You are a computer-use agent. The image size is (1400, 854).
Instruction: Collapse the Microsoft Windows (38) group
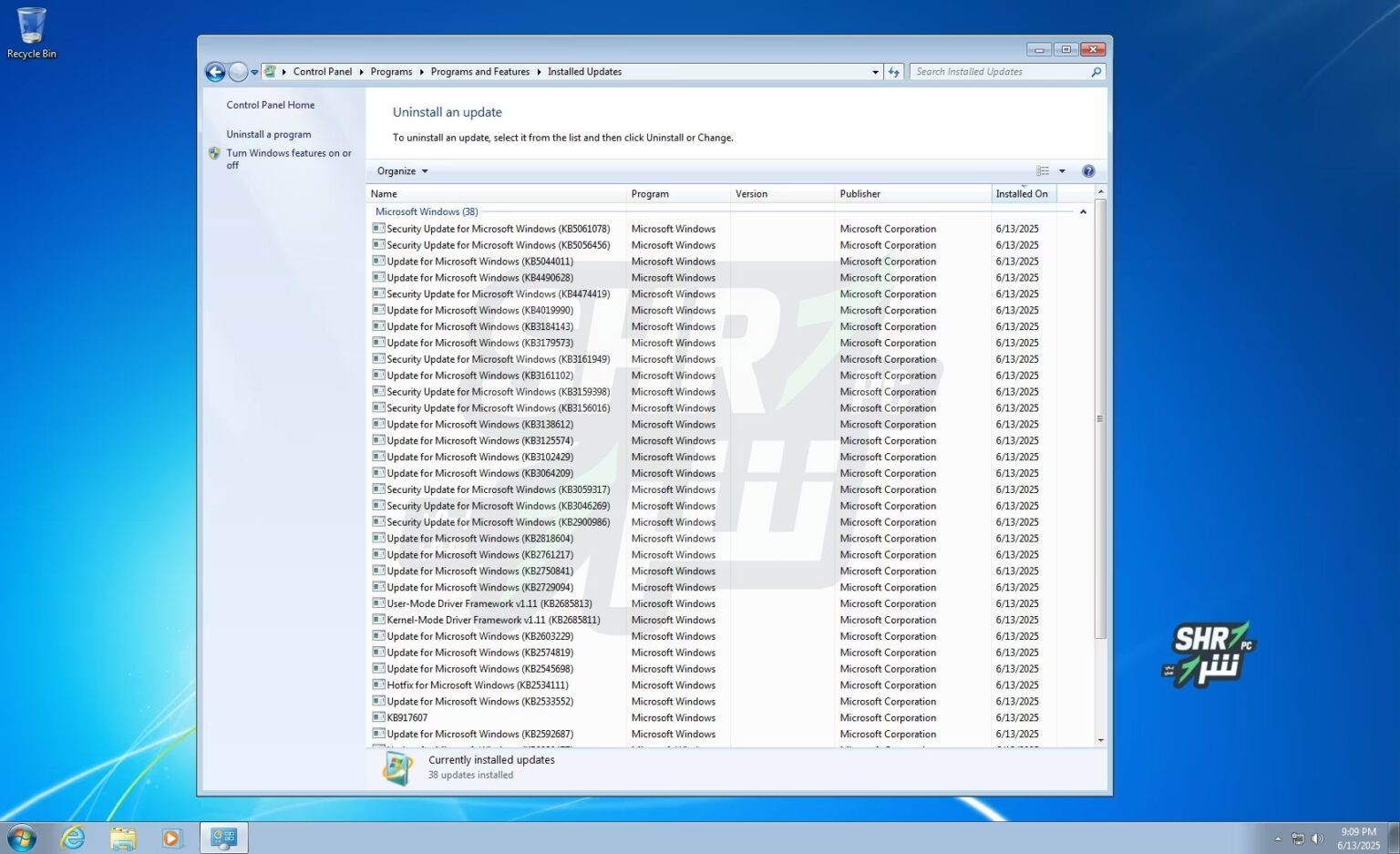(1083, 211)
